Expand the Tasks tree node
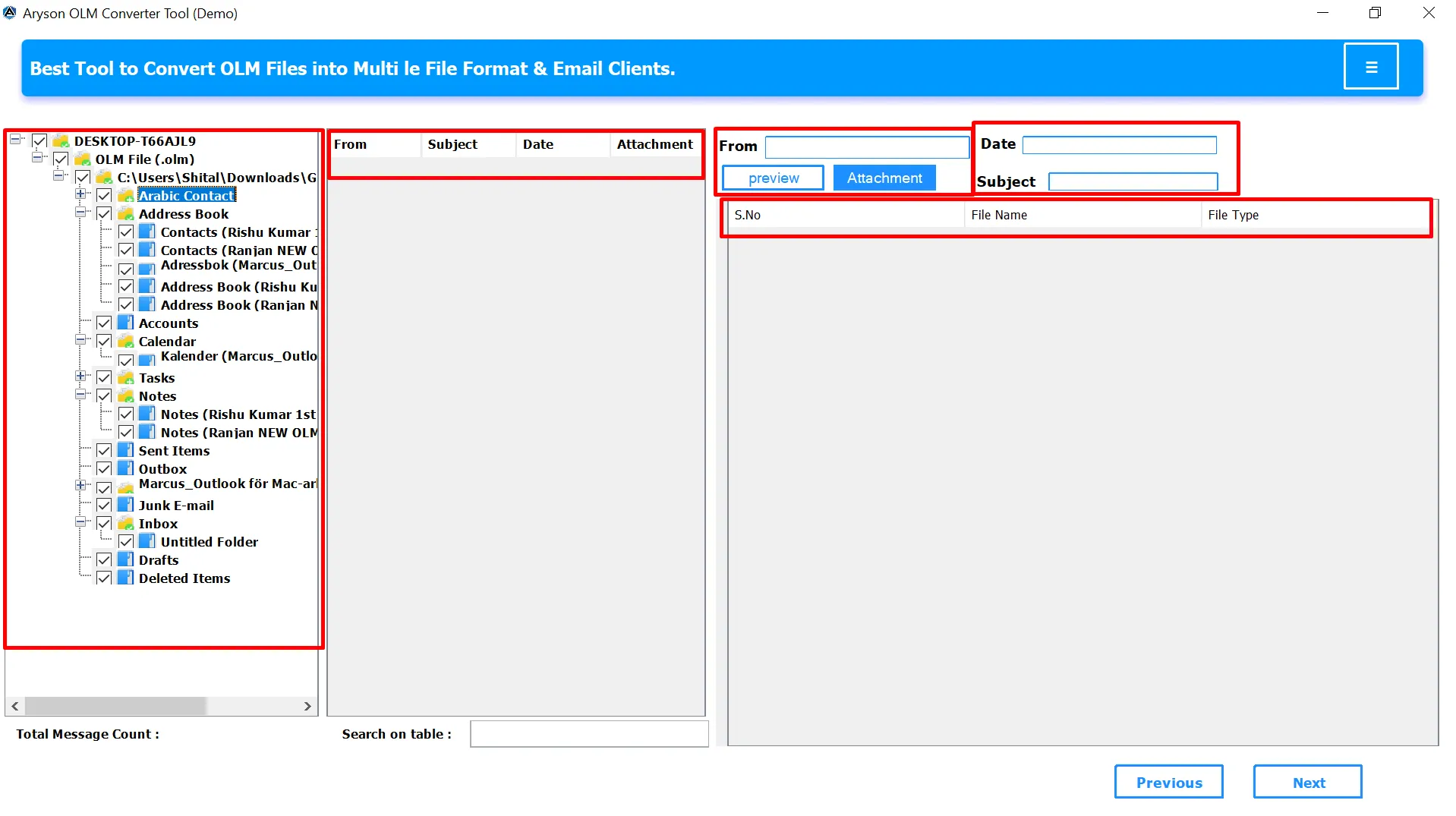This screenshot has width=1456, height=816. pos(80,376)
